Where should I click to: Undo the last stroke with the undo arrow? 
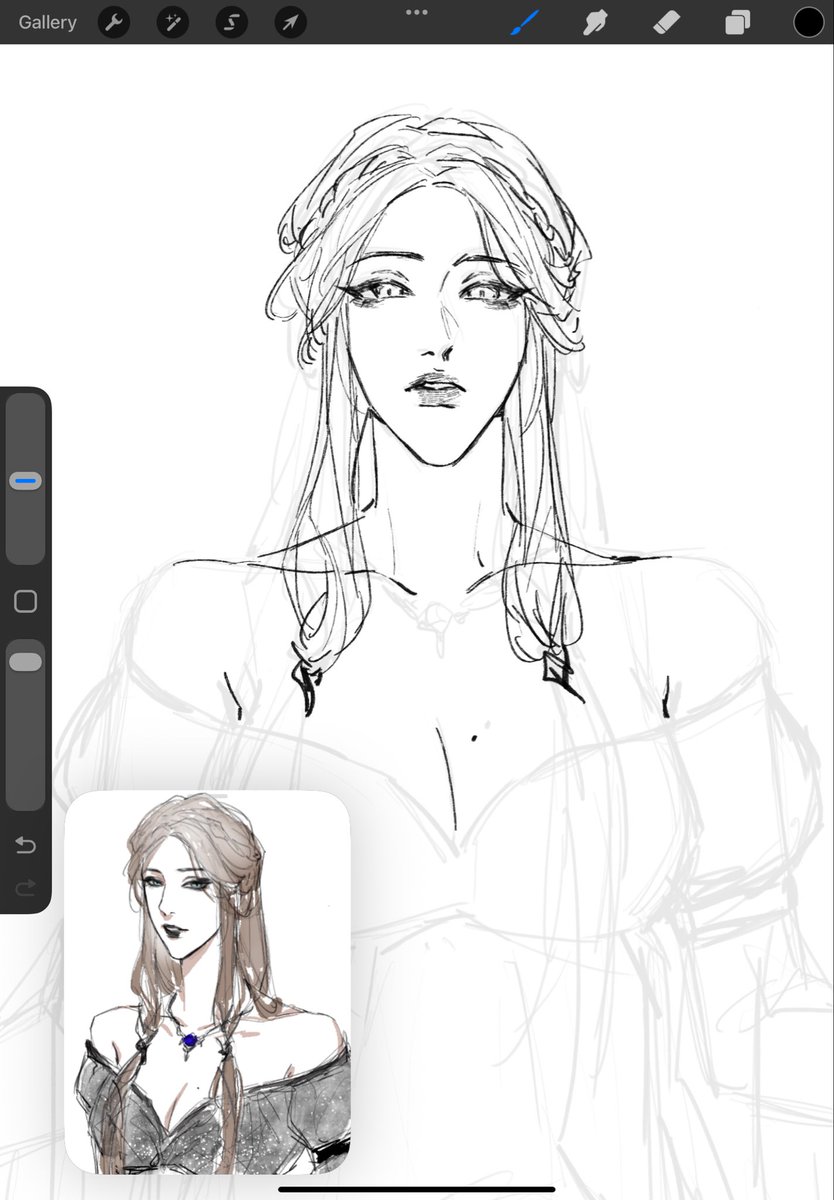coord(26,846)
